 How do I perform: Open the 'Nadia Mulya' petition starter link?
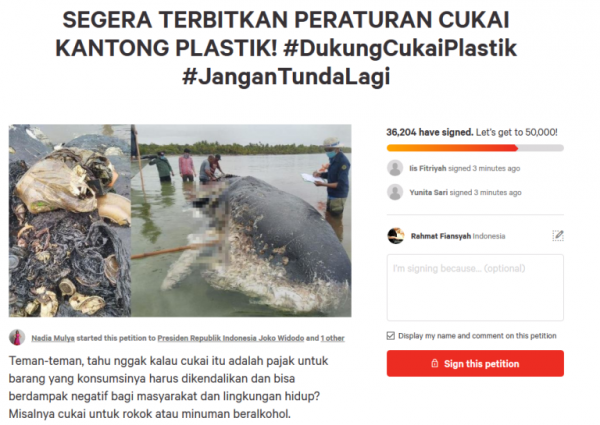[53, 338]
